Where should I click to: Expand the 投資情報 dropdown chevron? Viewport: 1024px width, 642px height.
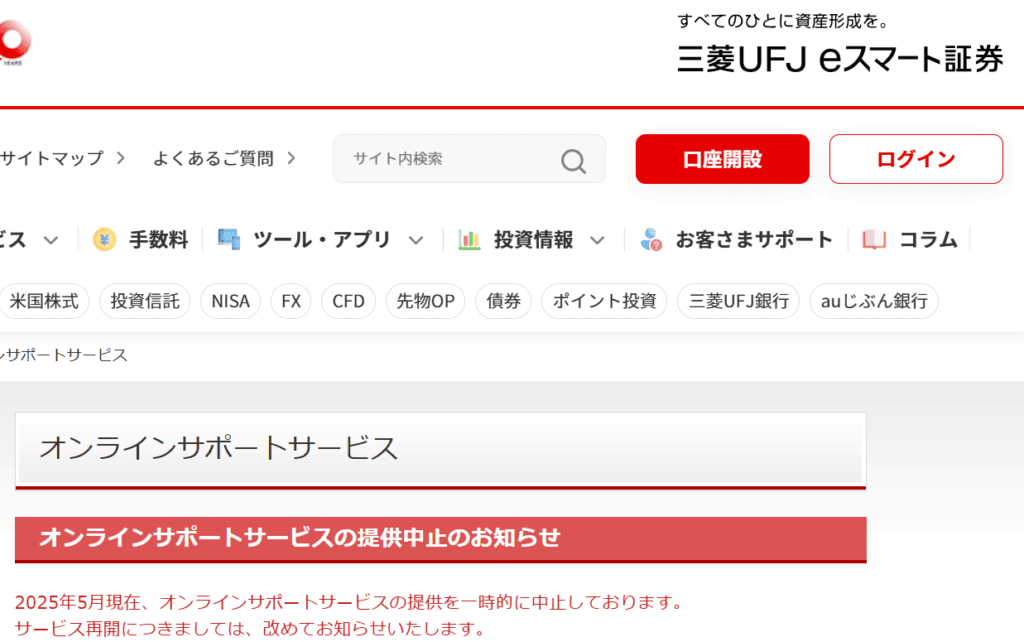(x=598, y=240)
